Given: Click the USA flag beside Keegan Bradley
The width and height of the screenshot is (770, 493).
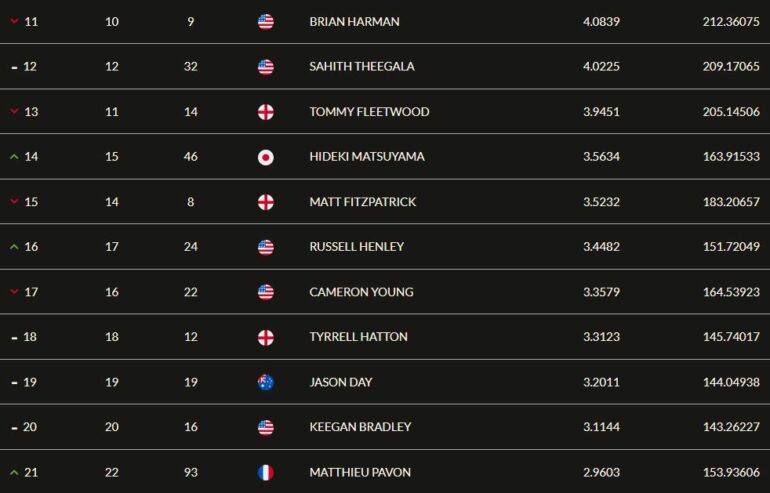Looking at the screenshot, I should (x=266, y=427).
